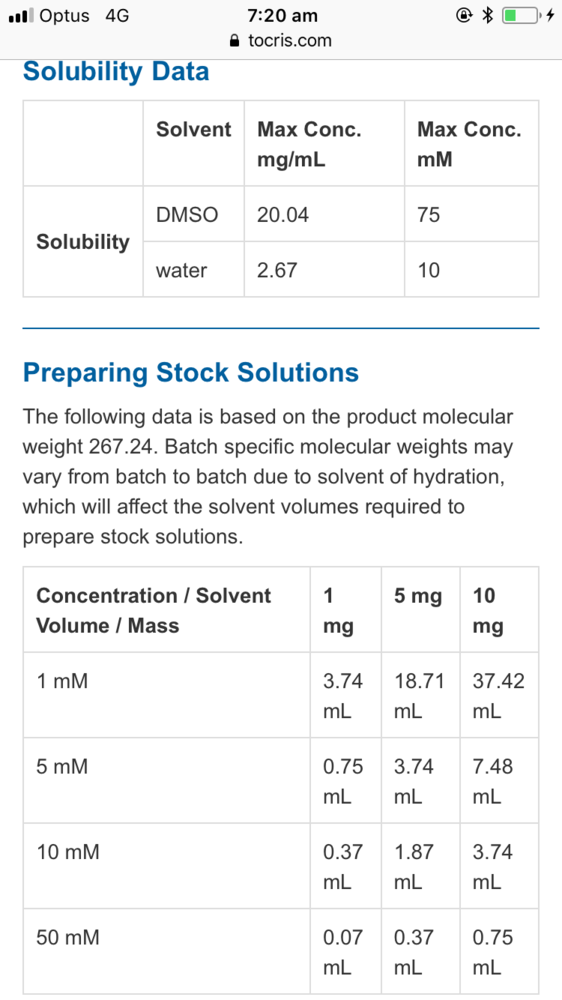Select the Solubility Data heading
562x1000 pixels.
point(116,71)
